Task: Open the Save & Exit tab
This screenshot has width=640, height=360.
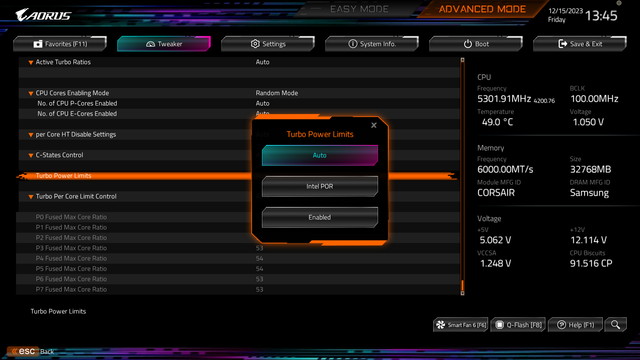Action: 580,44
